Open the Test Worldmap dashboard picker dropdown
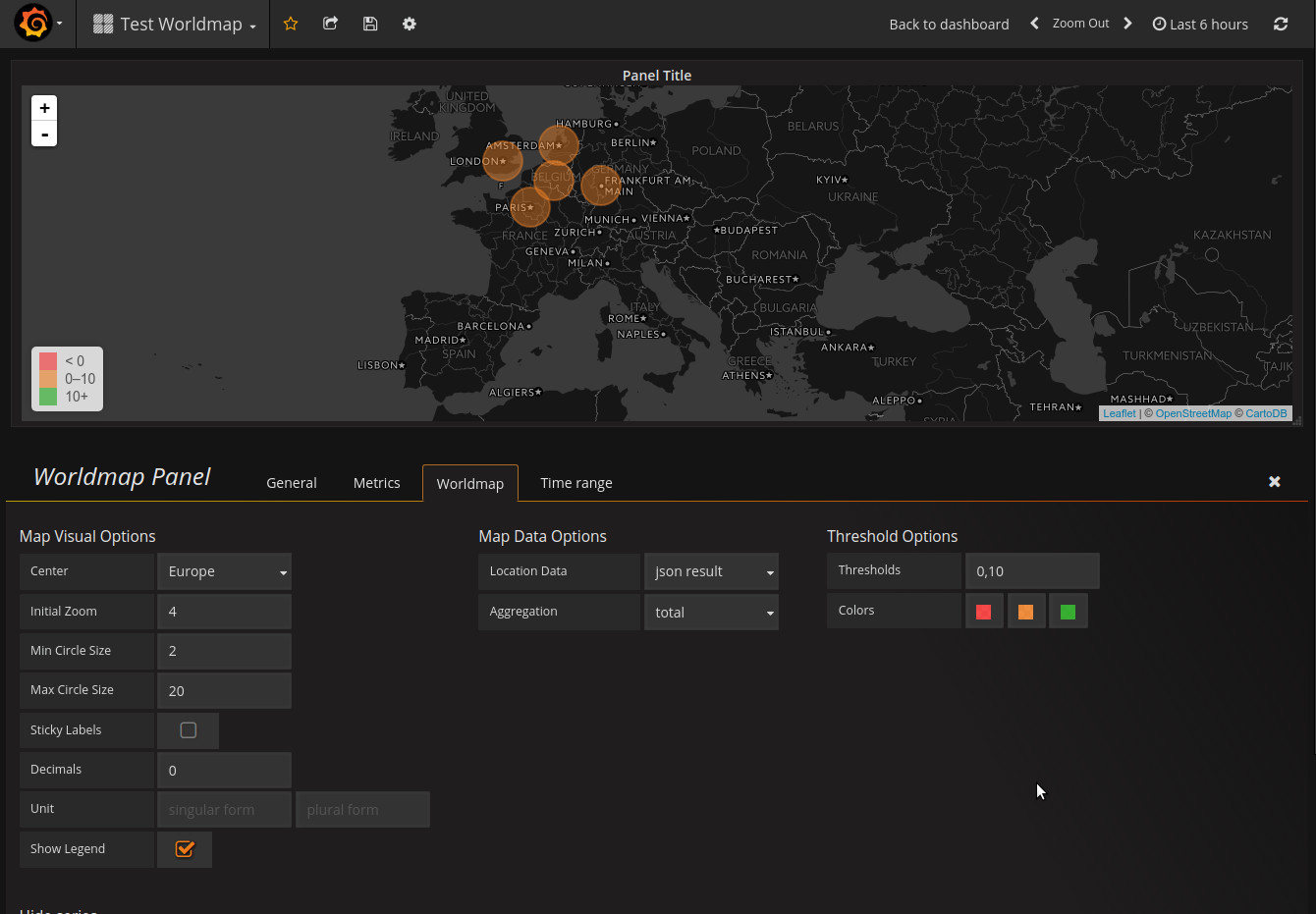This screenshot has width=1316, height=914. 175,25
